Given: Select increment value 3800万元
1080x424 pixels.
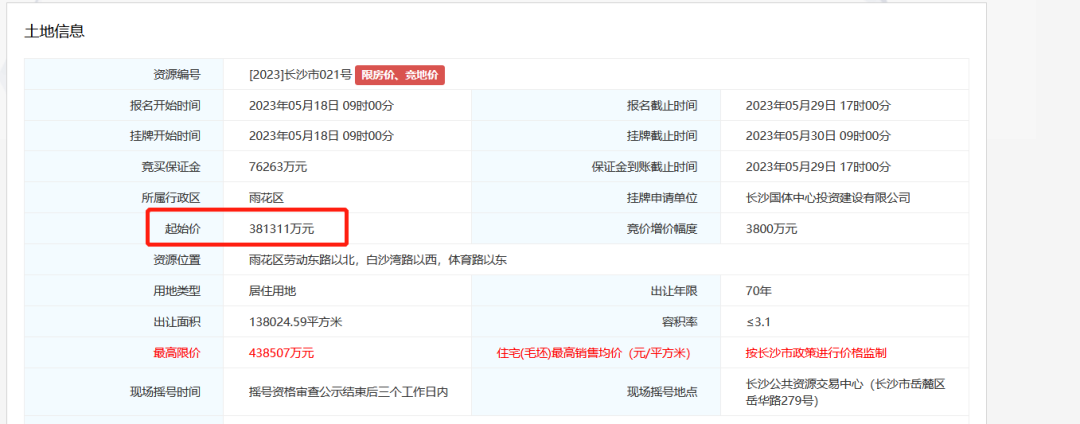Looking at the screenshot, I should [771, 229].
